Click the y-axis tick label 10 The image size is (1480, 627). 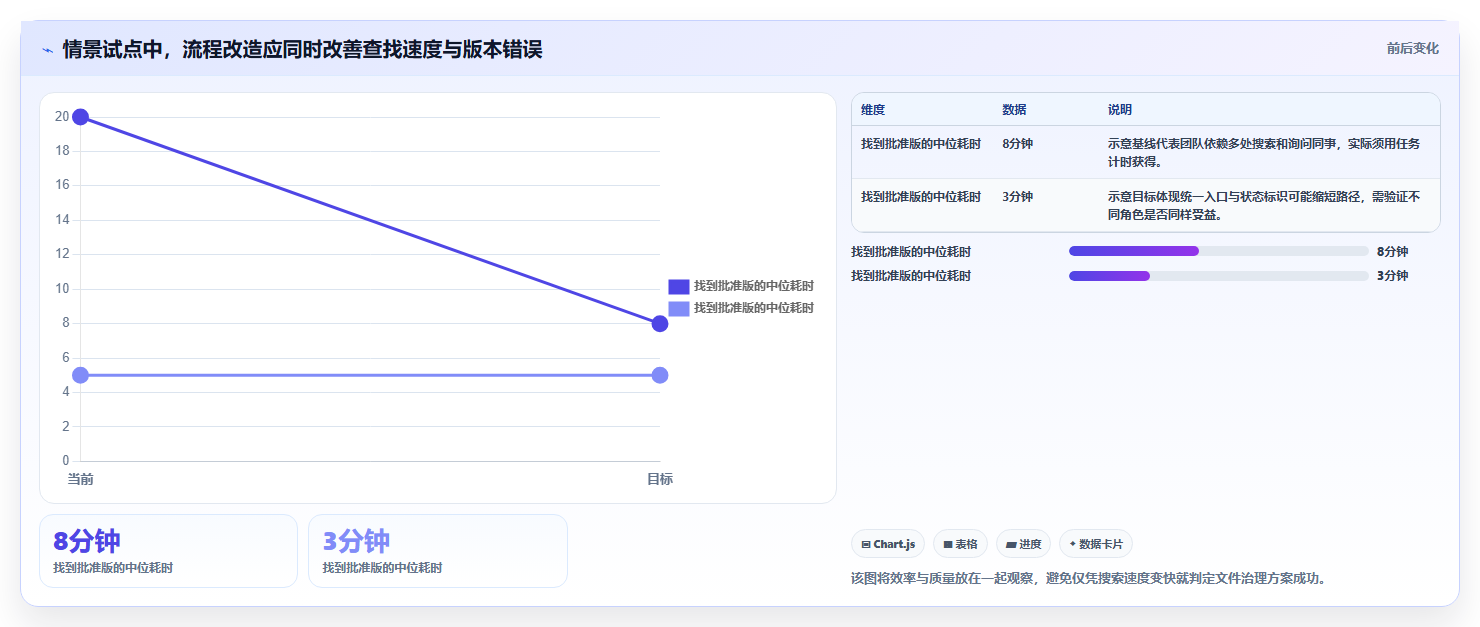62,289
